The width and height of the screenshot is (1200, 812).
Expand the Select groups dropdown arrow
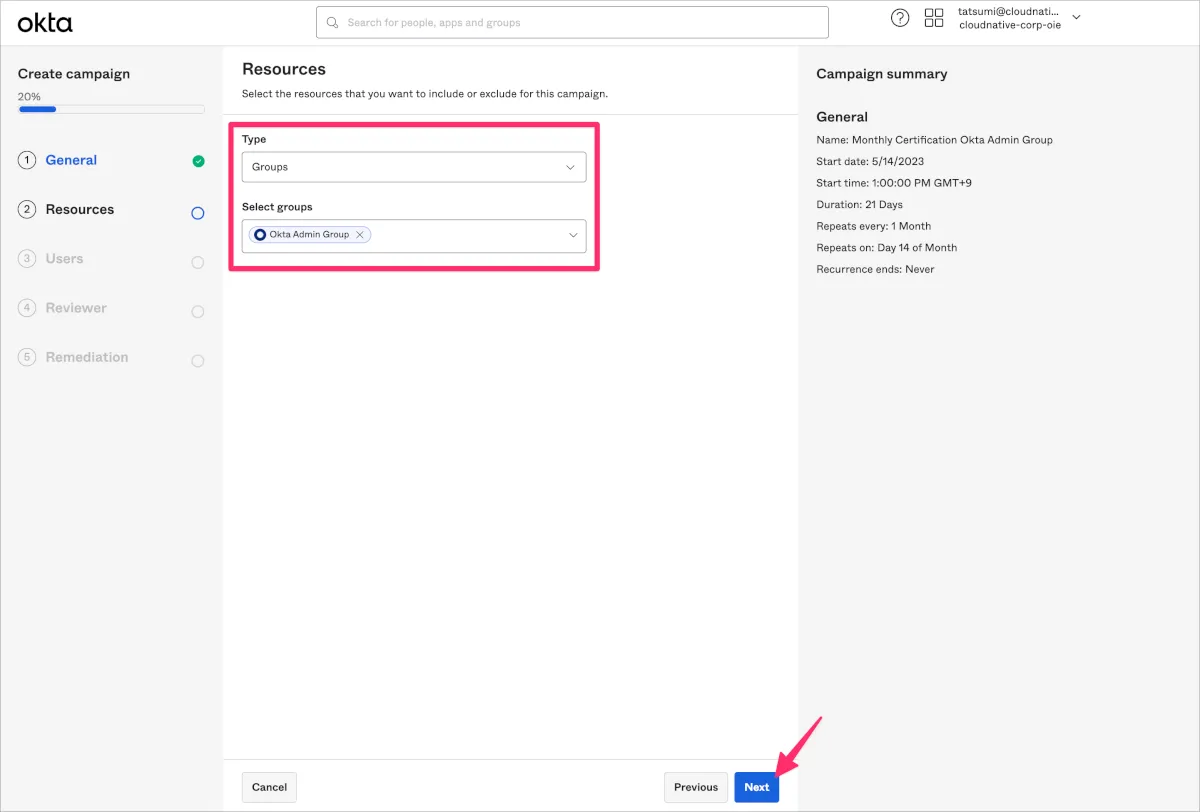click(x=573, y=235)
